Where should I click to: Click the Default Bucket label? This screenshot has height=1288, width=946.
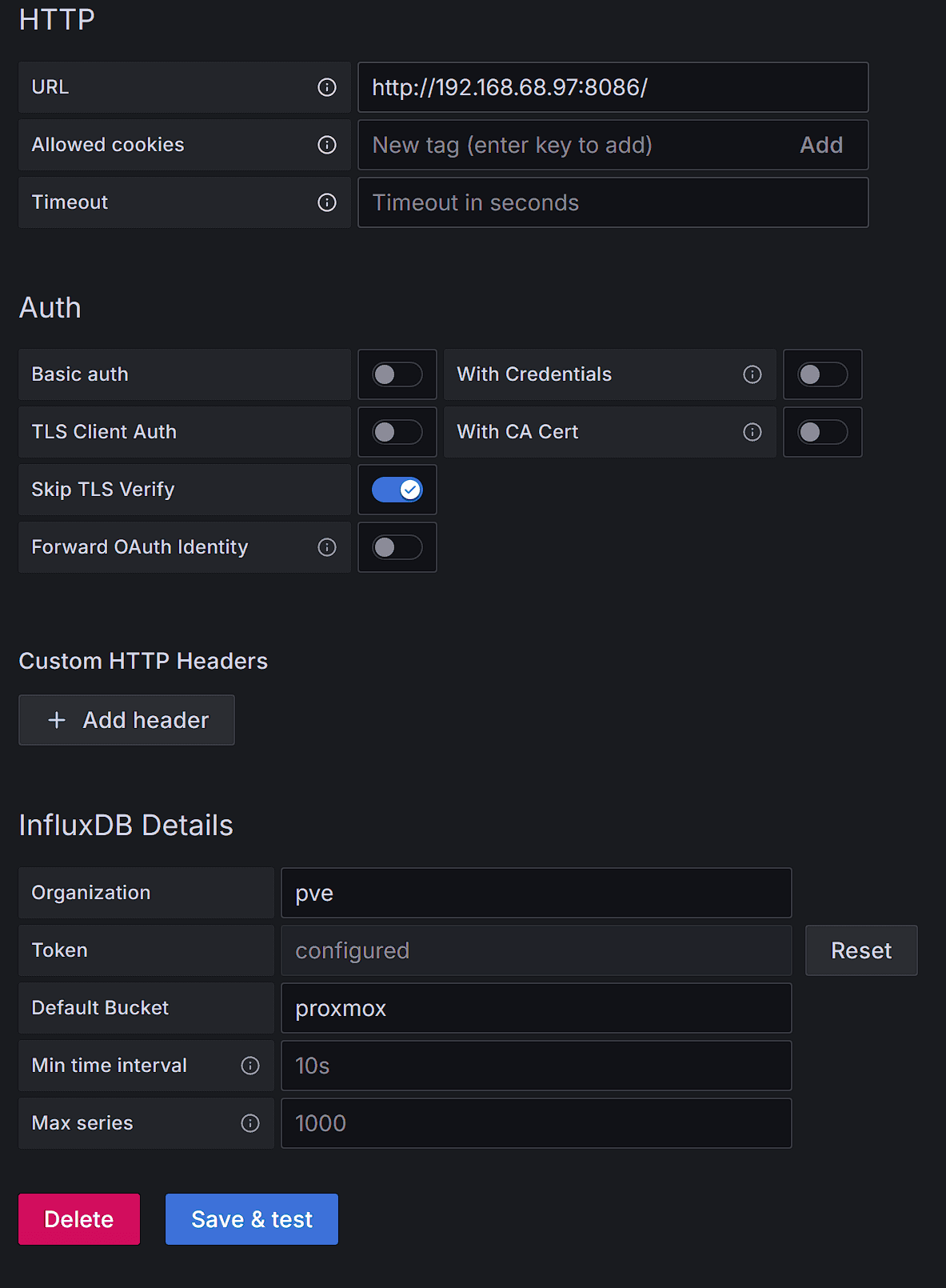pyautogui.click(x=100, y=1008)
